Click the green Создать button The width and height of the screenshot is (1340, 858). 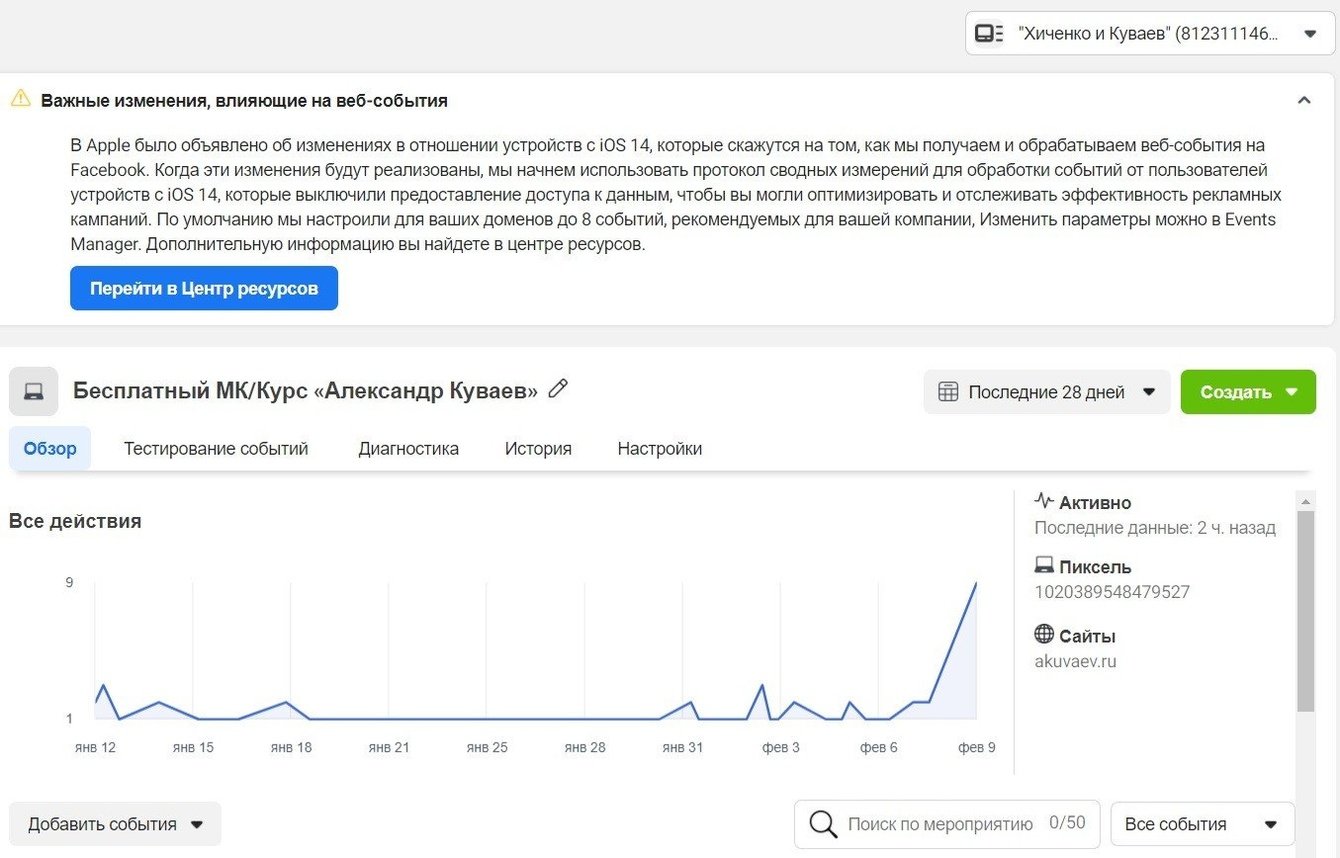tap(1248, 392)
